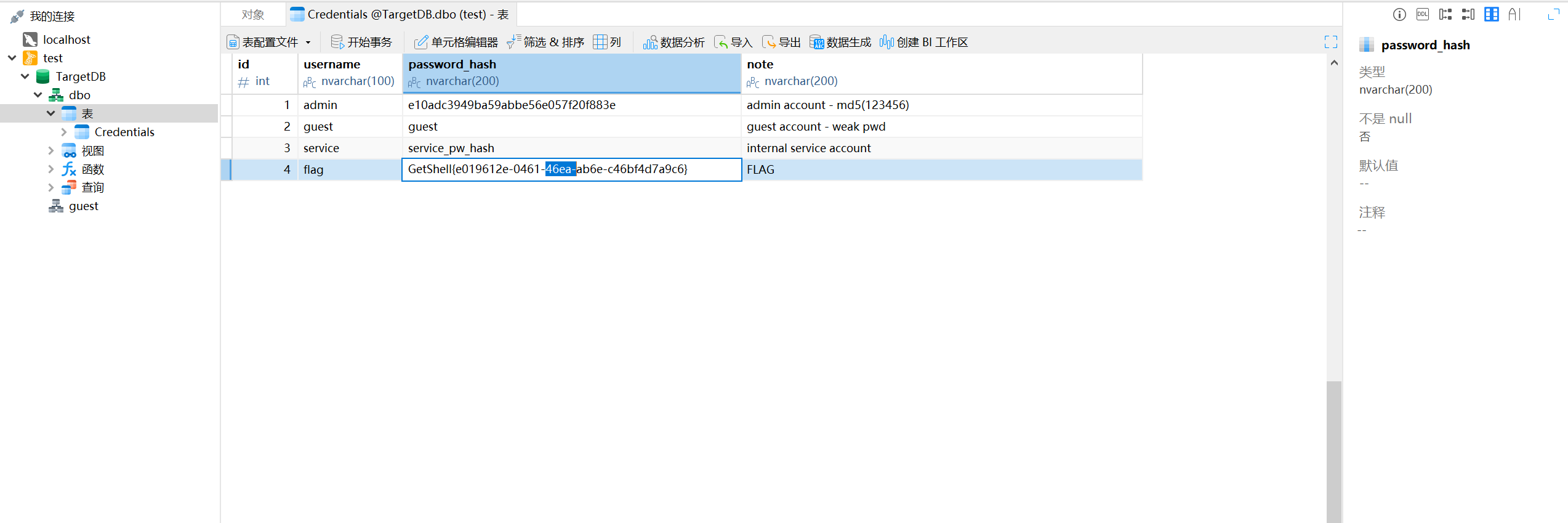
Task: Expand the Credentials table node
Action: (x=64, y=132)
